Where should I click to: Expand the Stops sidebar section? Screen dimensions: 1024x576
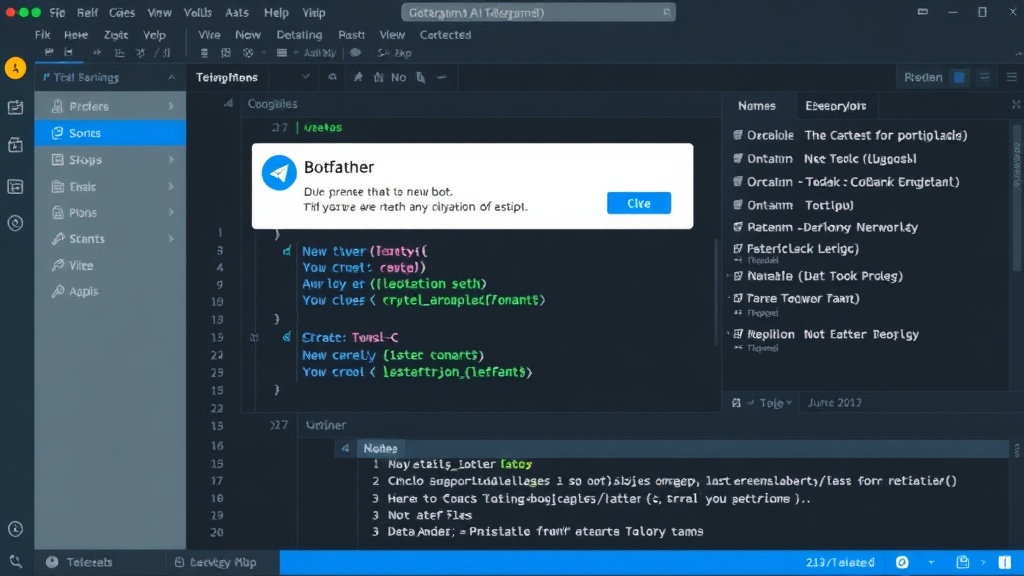pos(171,159)
